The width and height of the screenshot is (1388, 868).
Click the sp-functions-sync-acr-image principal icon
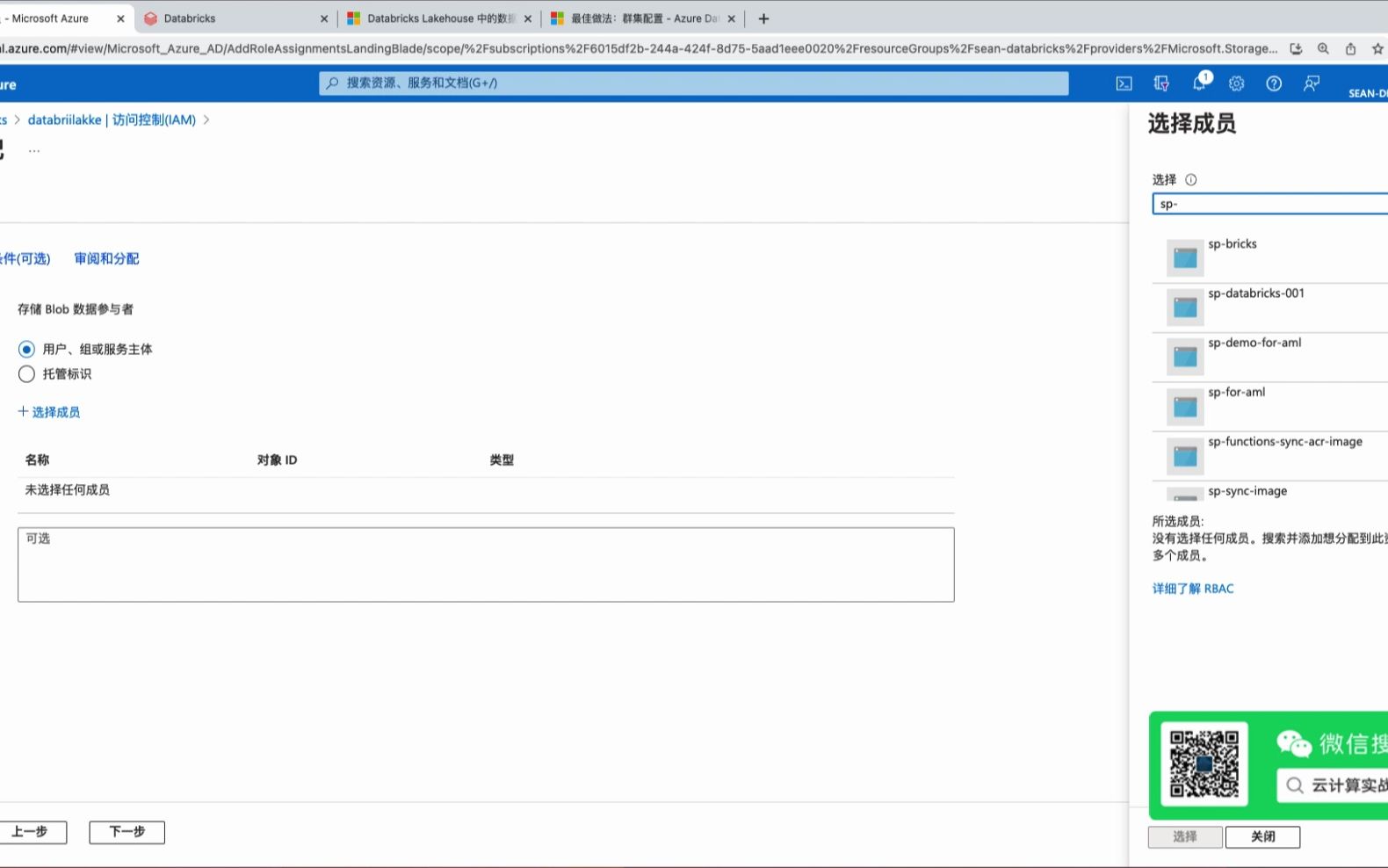(1185, 455)
